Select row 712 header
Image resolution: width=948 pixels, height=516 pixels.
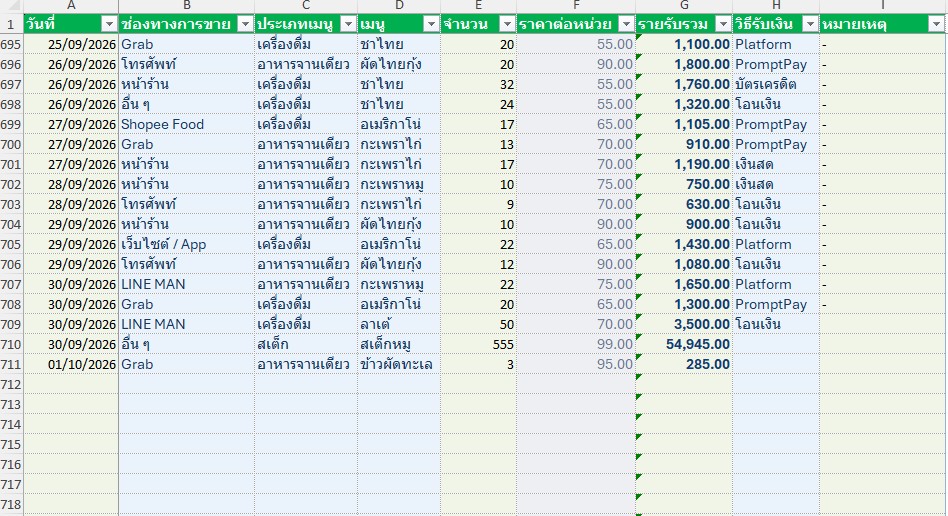(11, 384)
